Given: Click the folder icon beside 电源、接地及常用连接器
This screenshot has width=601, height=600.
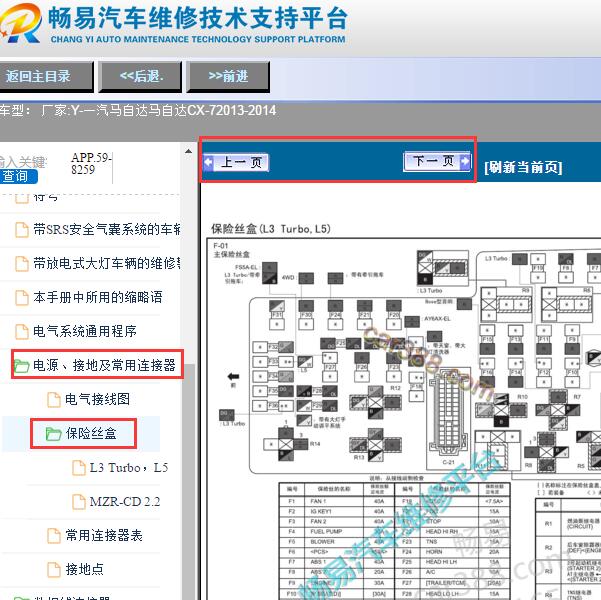Looking at the screenshot, I should pos(21,365).
